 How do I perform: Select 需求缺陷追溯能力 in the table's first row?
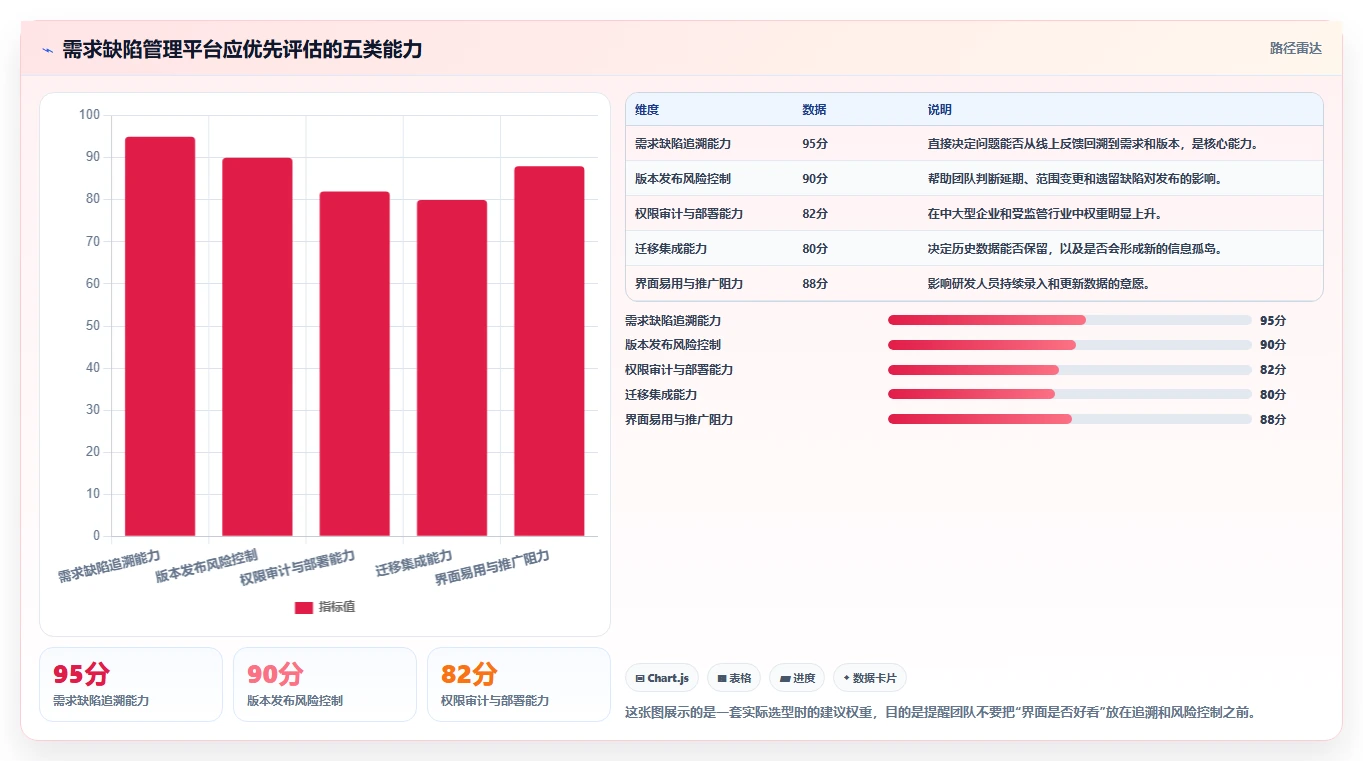(x=683, y=144)
